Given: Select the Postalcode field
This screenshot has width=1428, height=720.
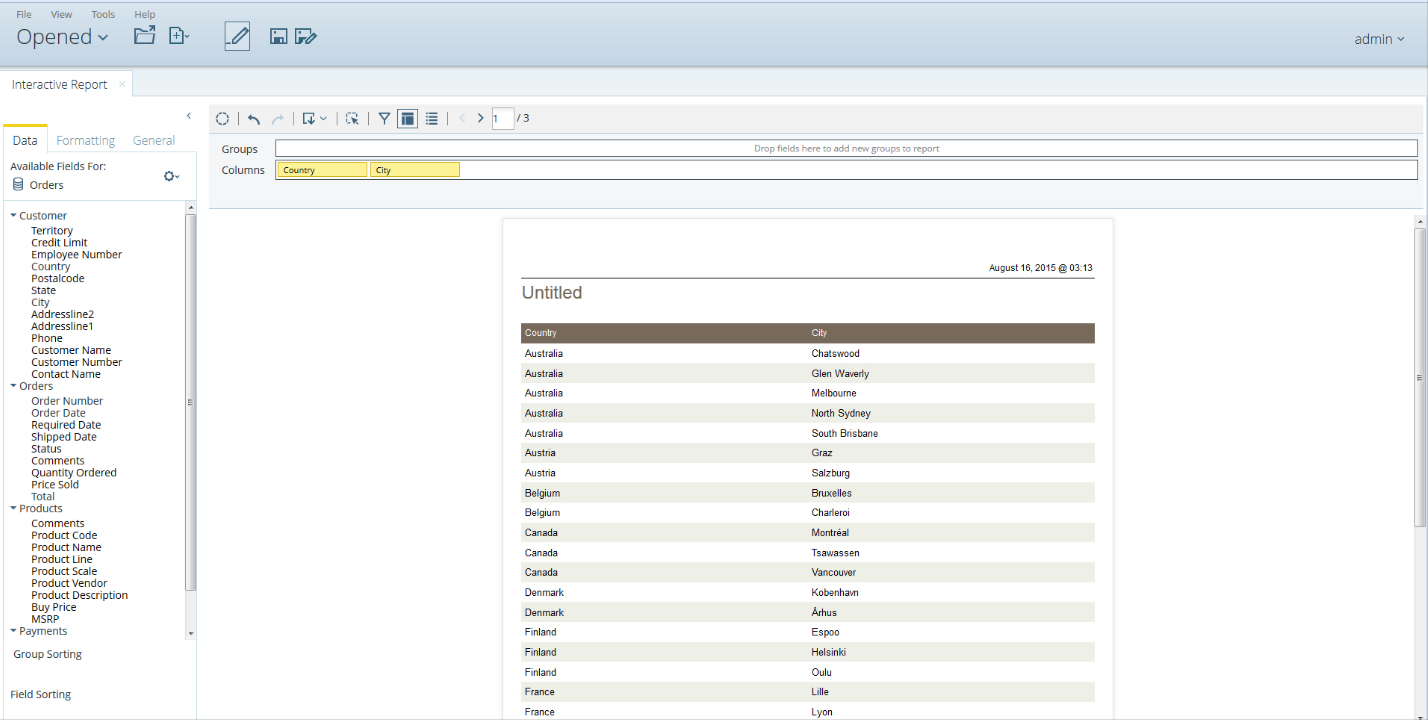Looking at the screenshot, I should (x=57, y=279).
